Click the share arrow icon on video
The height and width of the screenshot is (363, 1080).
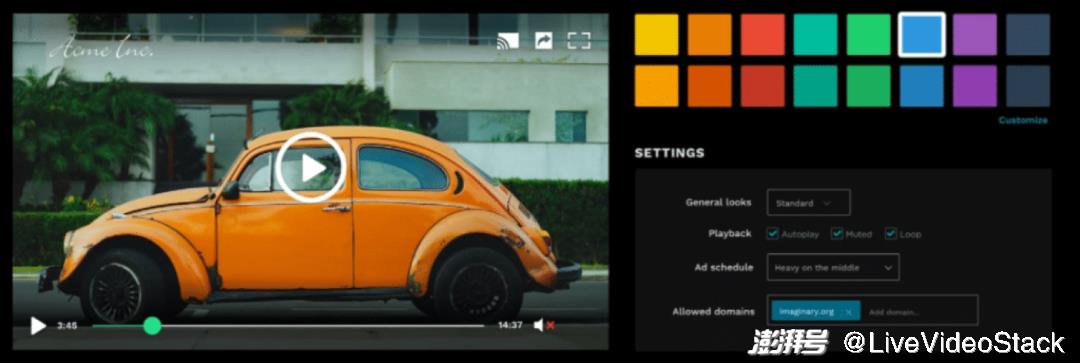tap(544, 41)
